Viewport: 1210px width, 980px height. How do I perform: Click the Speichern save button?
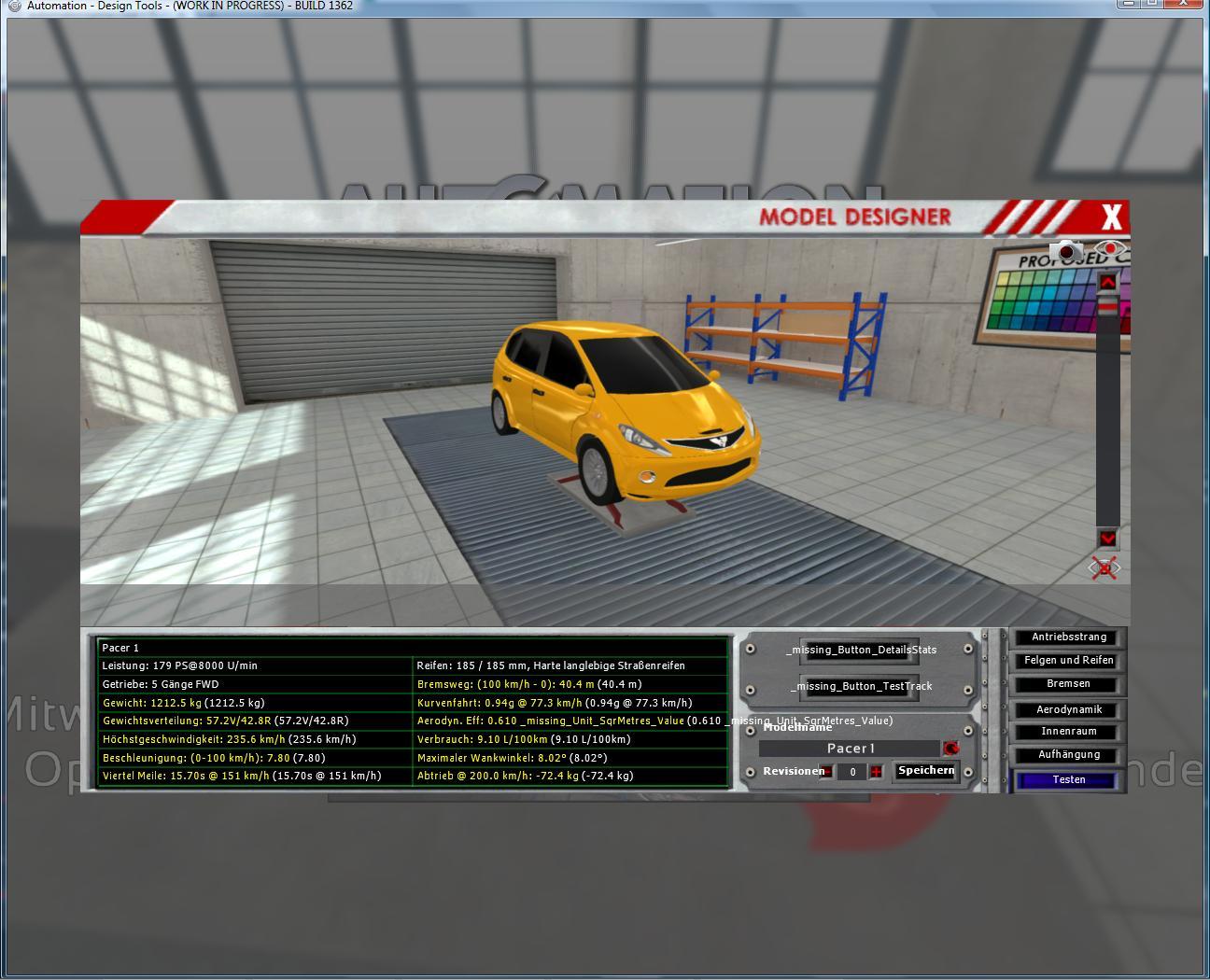925,771
